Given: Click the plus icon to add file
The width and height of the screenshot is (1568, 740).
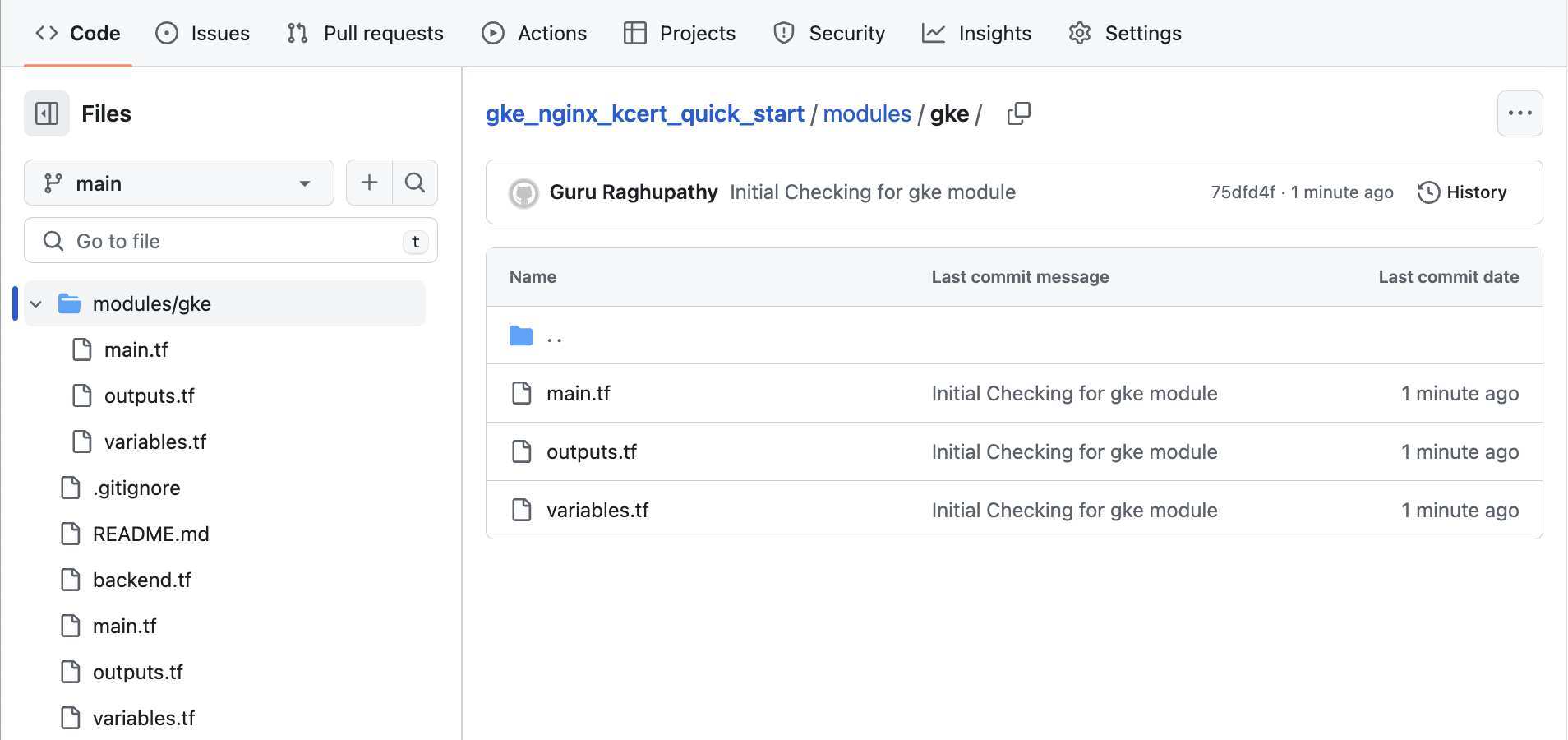Looking at the screenshot, I should click(369, 183).
